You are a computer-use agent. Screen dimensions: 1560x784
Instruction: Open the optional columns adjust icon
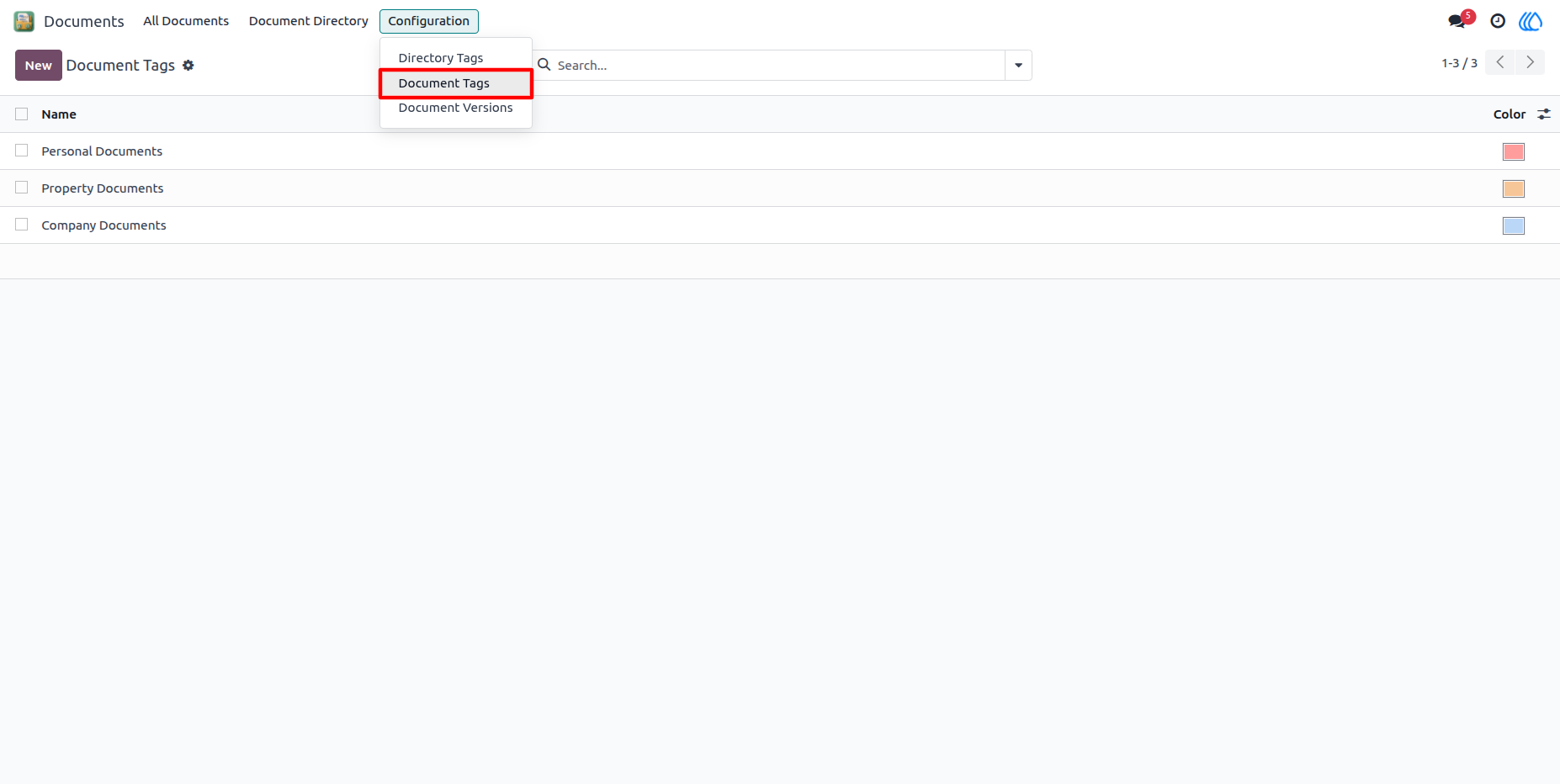pos(1544,114)
